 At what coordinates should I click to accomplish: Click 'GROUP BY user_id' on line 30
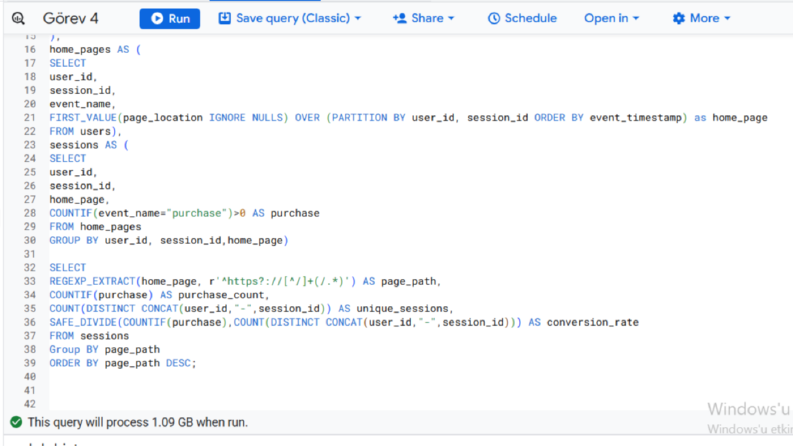tap(100, 240)
